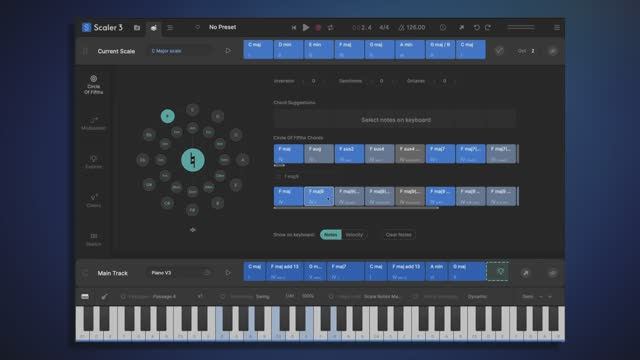The width and height of the screenshot is (640, 360).
Task: Click the F sus4 chord tile
Action: point(380,154)
